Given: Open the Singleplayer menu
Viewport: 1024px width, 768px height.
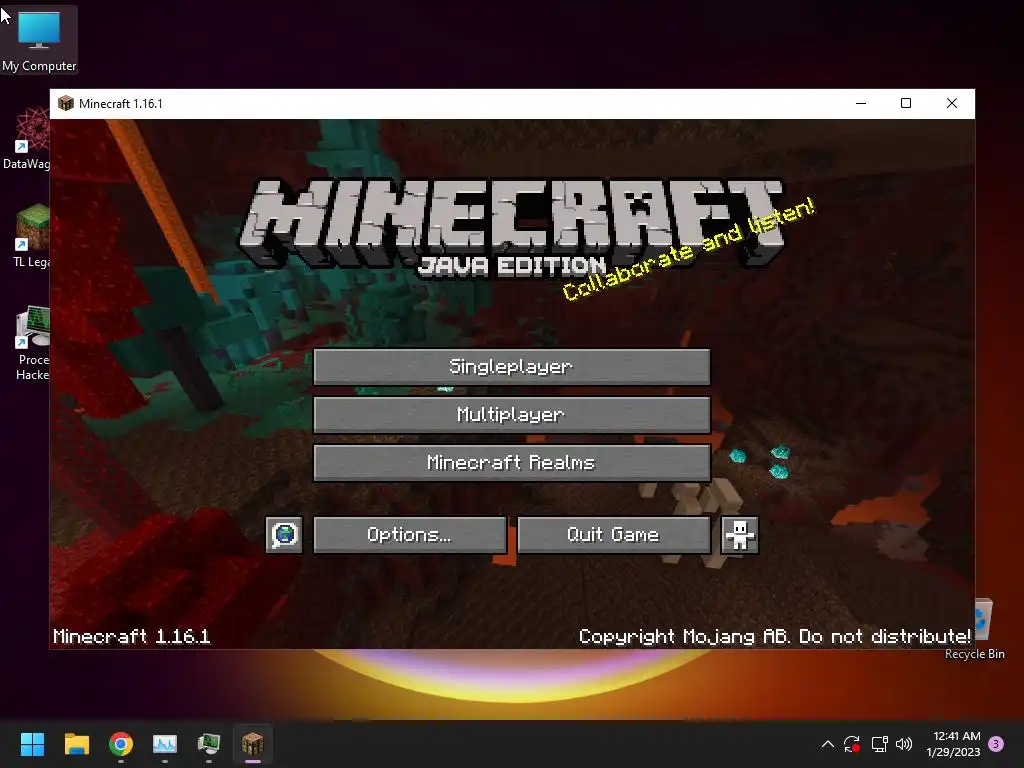Looking at the screenshot, I should [511, 366].
